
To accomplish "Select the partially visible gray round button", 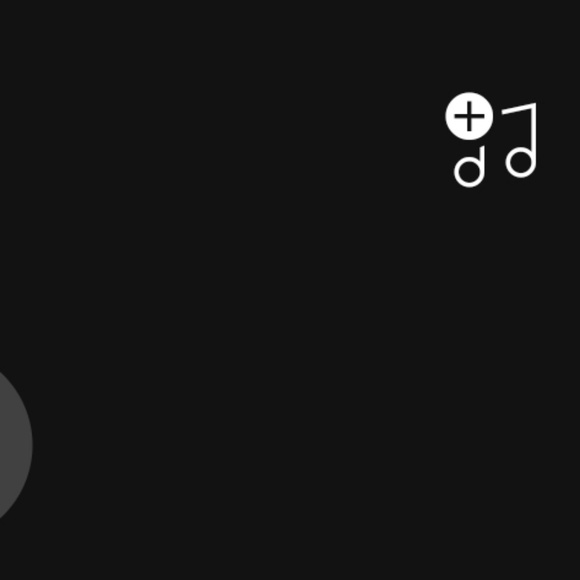I will 15,446.
